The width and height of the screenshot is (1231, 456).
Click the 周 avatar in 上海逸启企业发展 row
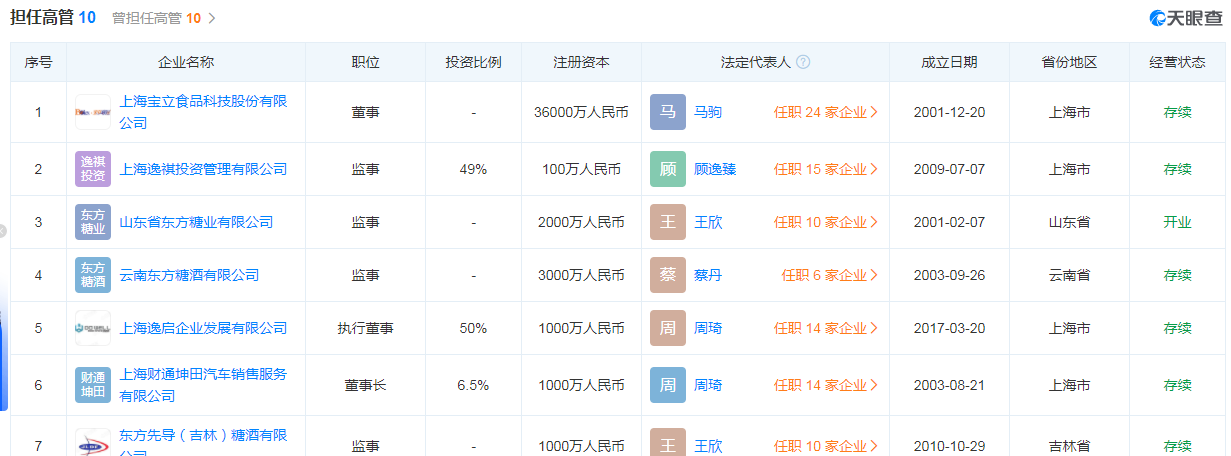tap(668, 328)
